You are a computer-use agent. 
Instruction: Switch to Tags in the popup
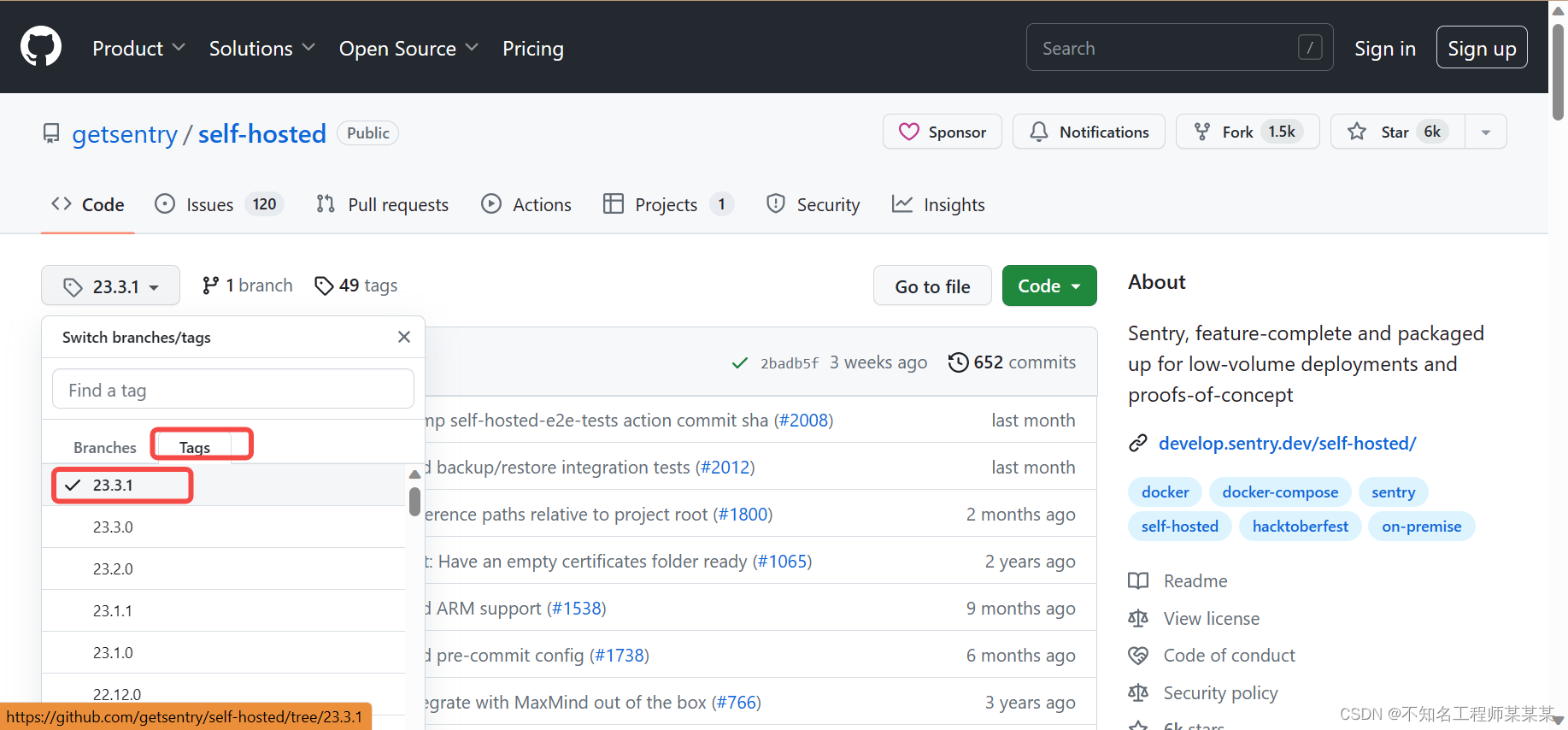click(x=195, y=447)
